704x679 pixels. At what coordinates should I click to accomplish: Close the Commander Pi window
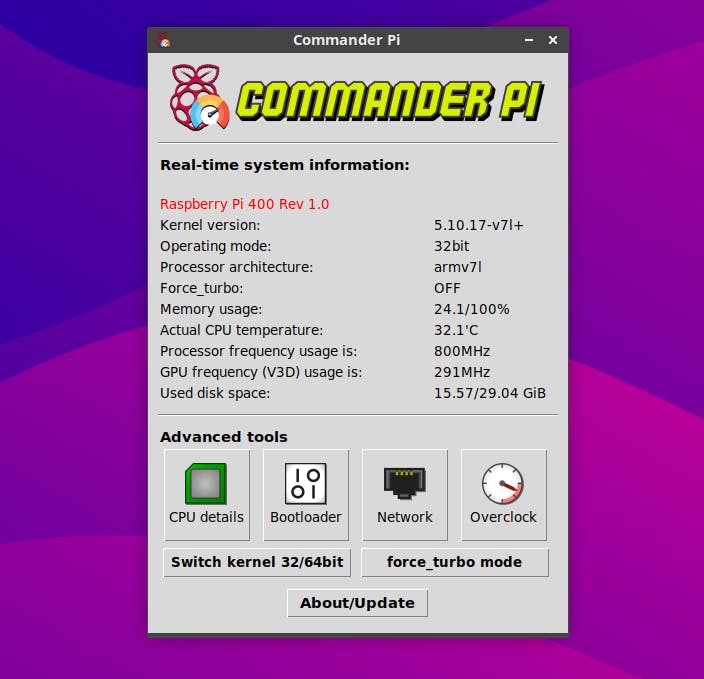click(x=553, y=40)
